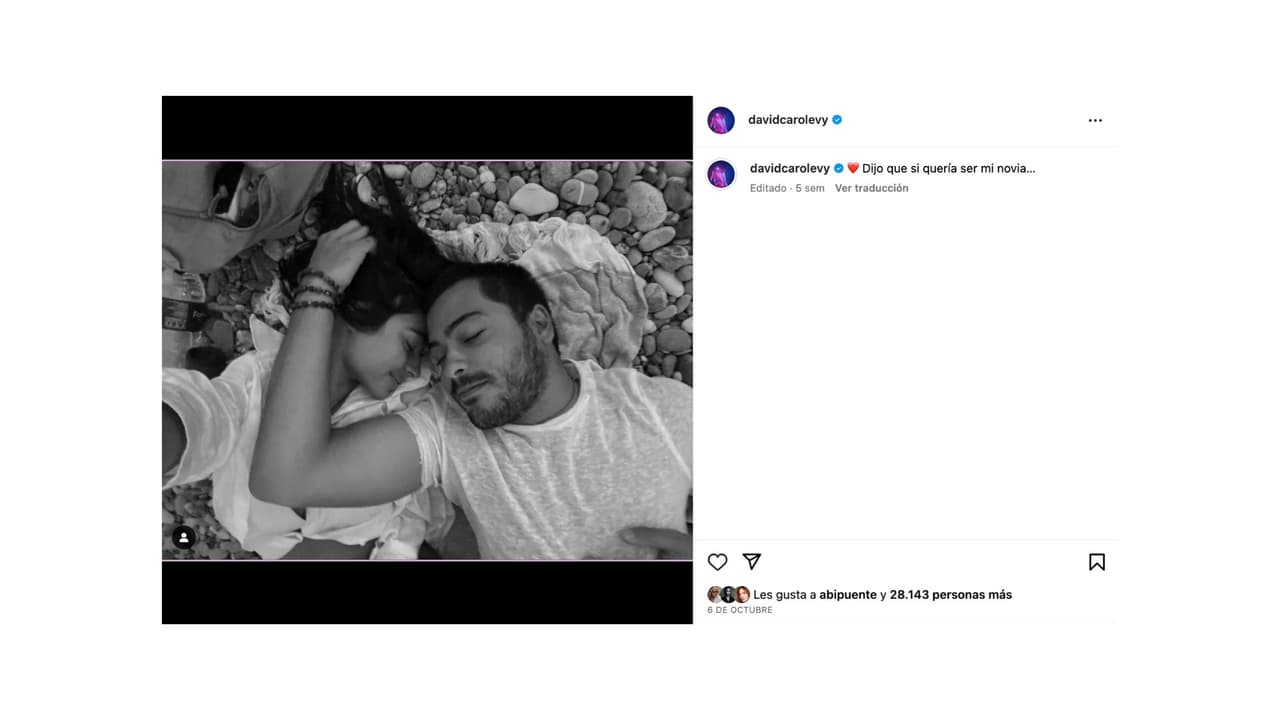Click the '5 sem' caption timestamp
Image resolution: width=1280 pixels, height=720 pixels.
(810, 188)
